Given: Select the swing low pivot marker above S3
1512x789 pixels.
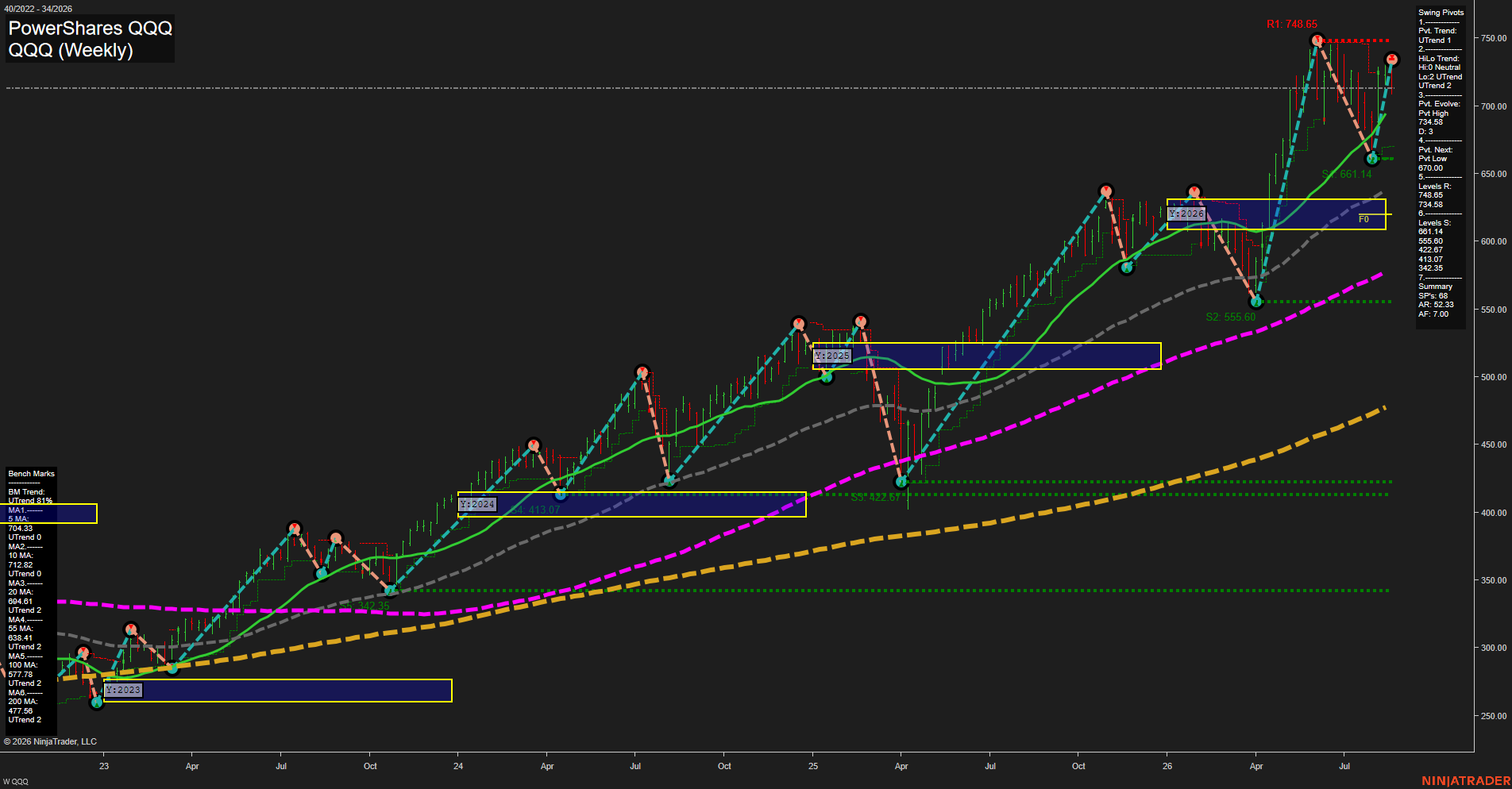Looking at the screenshot, I should coord(901,482).
